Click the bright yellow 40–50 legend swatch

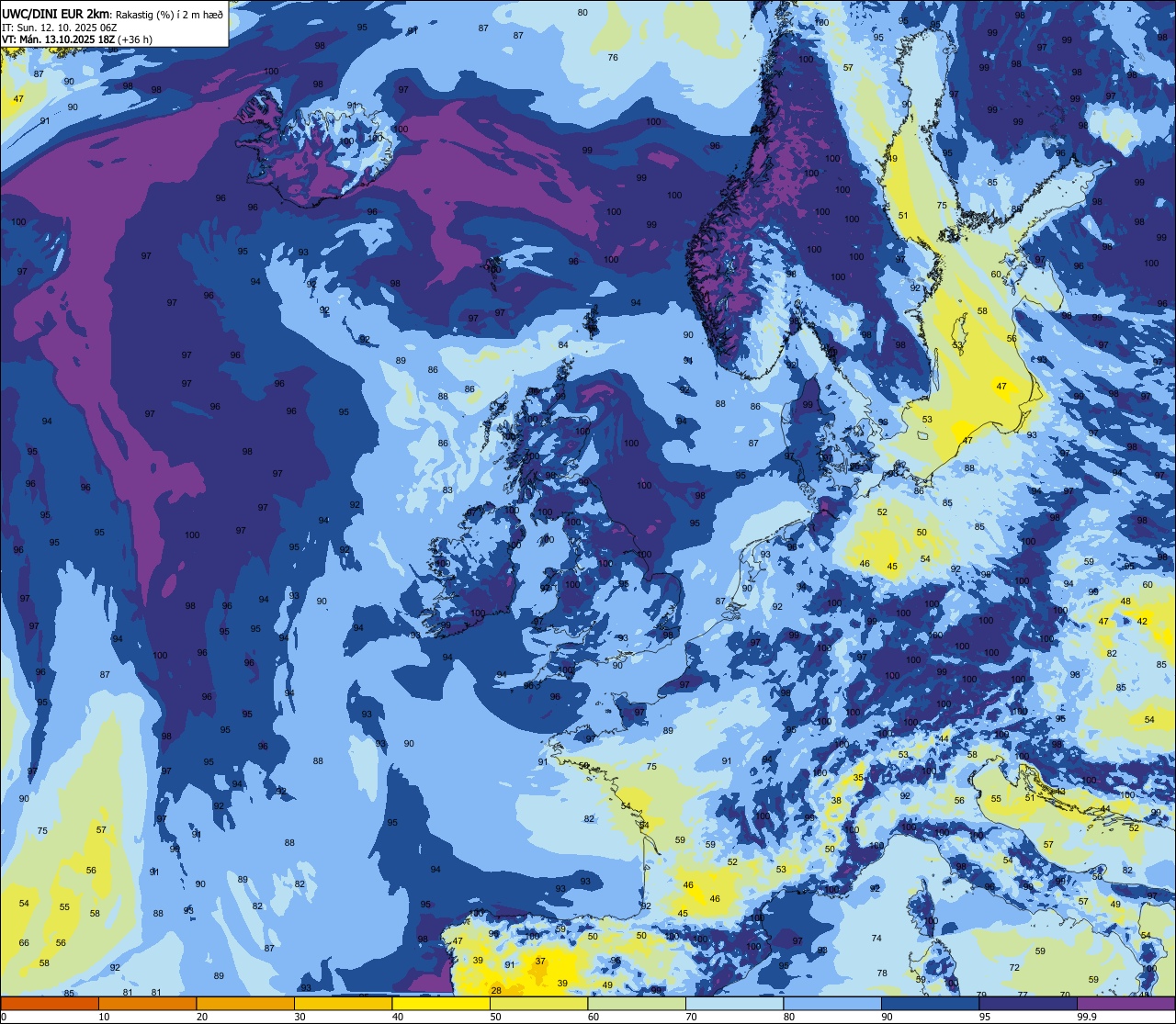(x=441, y=1004)
